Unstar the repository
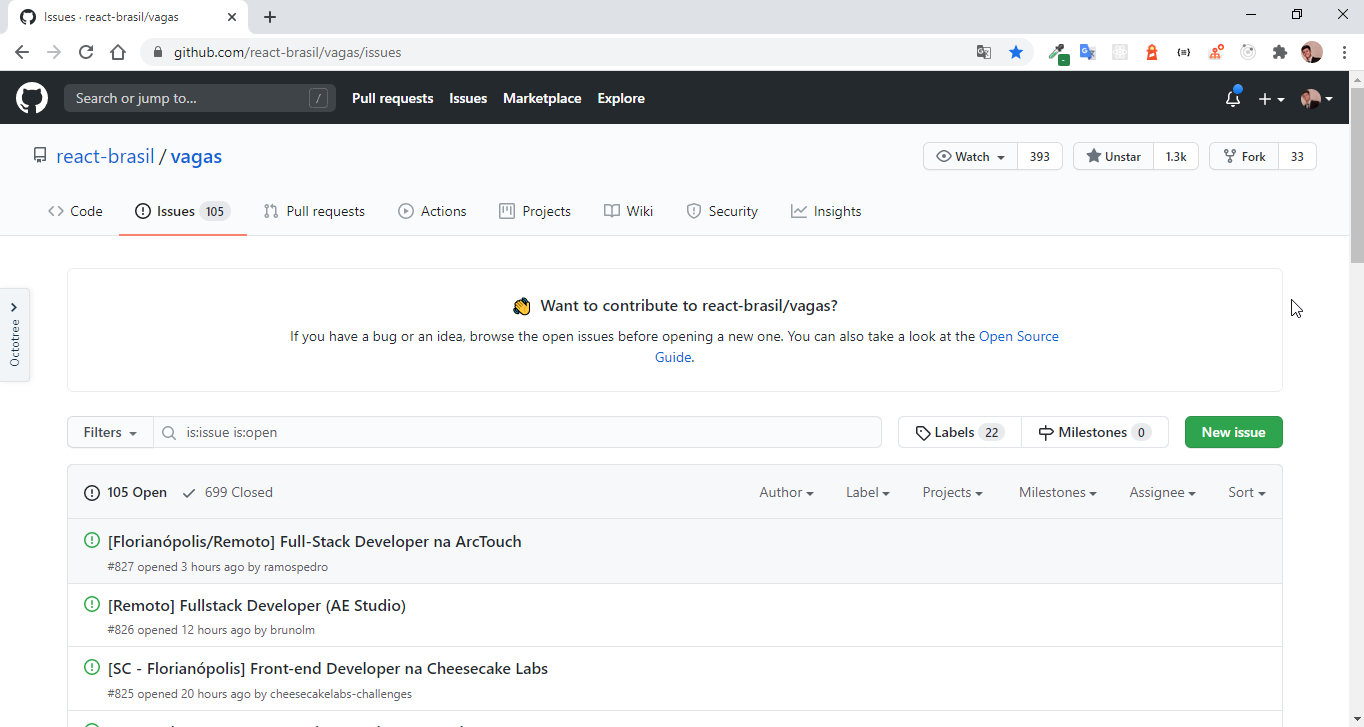1364x727 pixels. 1113,156
